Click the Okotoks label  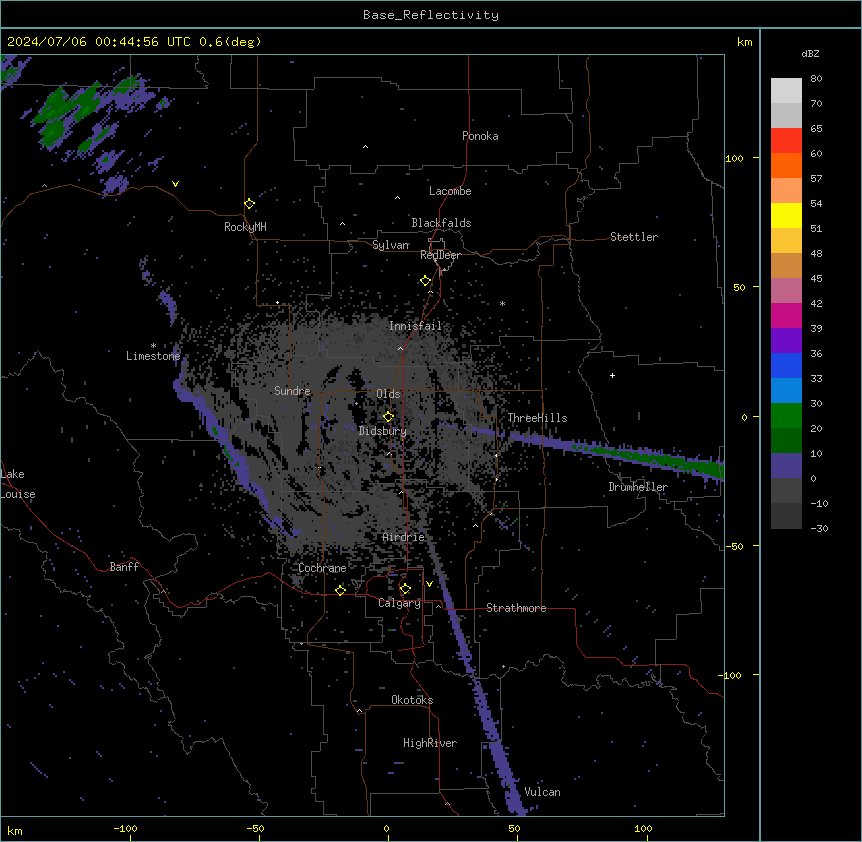412,700
